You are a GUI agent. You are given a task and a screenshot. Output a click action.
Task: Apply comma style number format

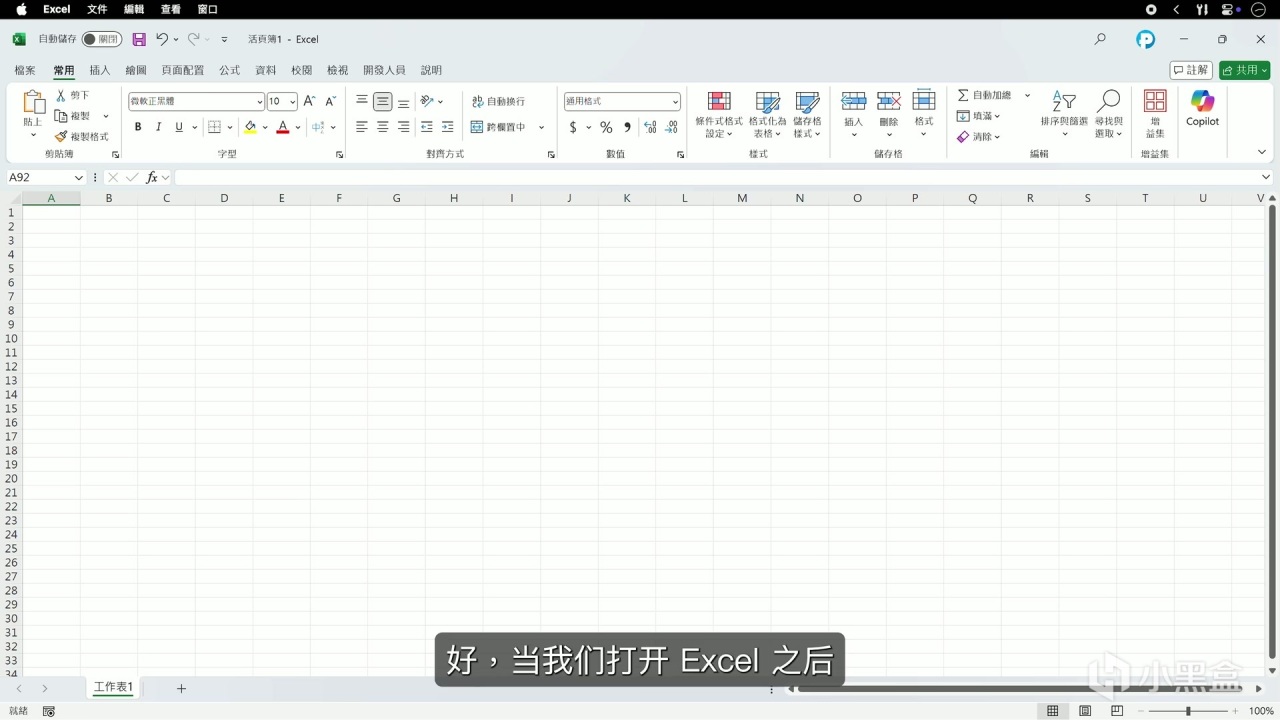[627, 127]
